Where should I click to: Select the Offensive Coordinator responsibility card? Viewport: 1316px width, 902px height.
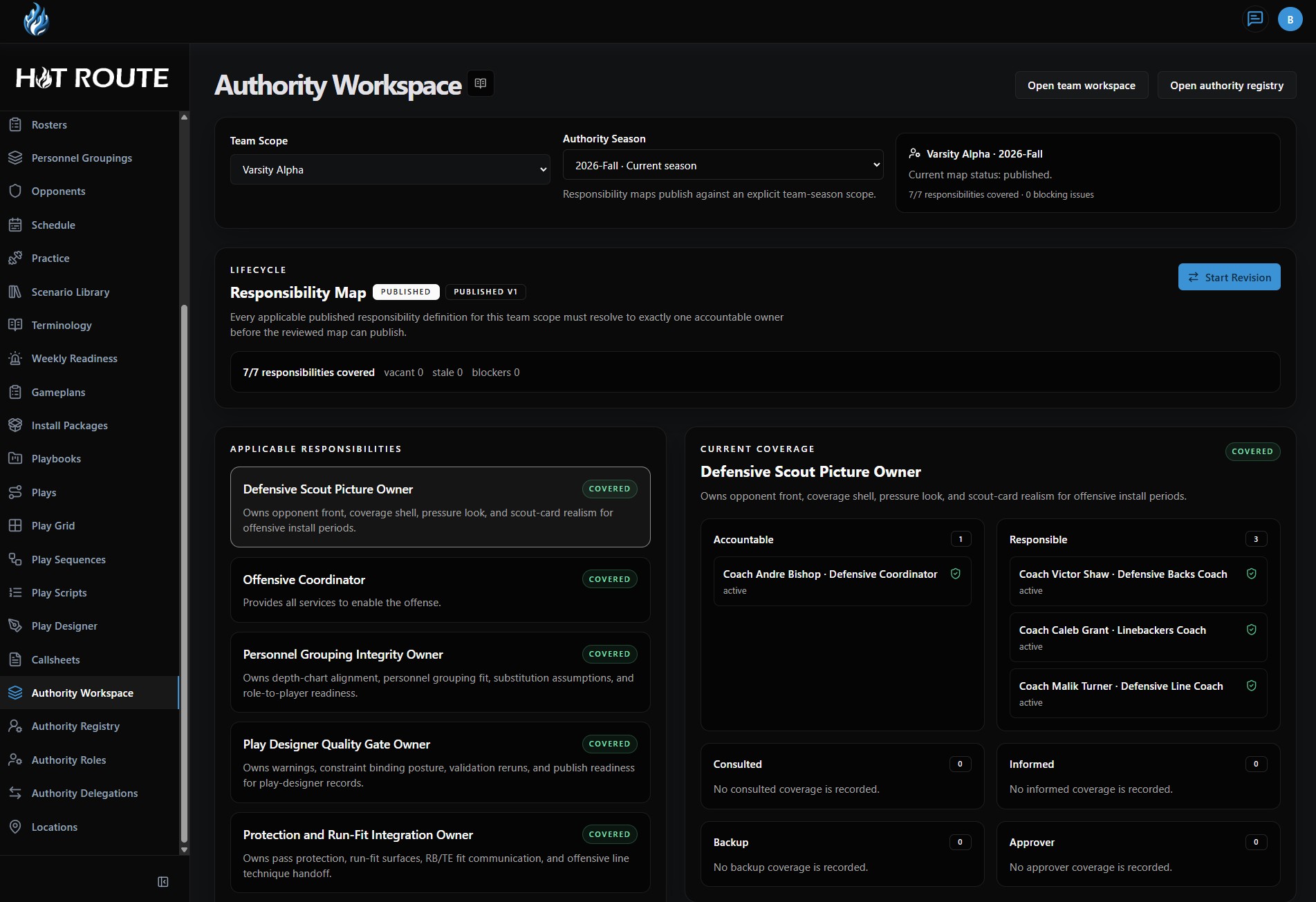(440, 590)
